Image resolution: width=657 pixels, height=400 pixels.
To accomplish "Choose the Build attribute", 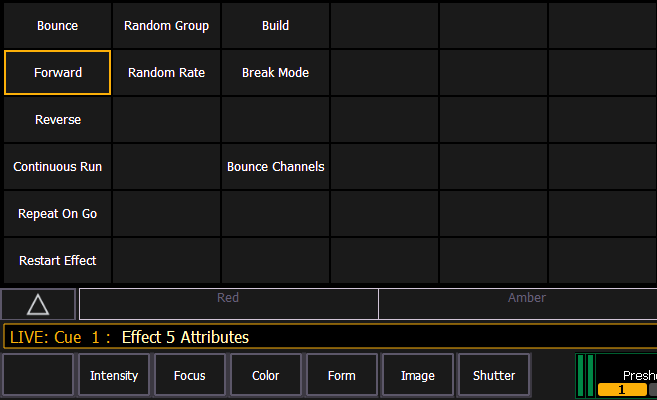I will click(x=275, y=26).
